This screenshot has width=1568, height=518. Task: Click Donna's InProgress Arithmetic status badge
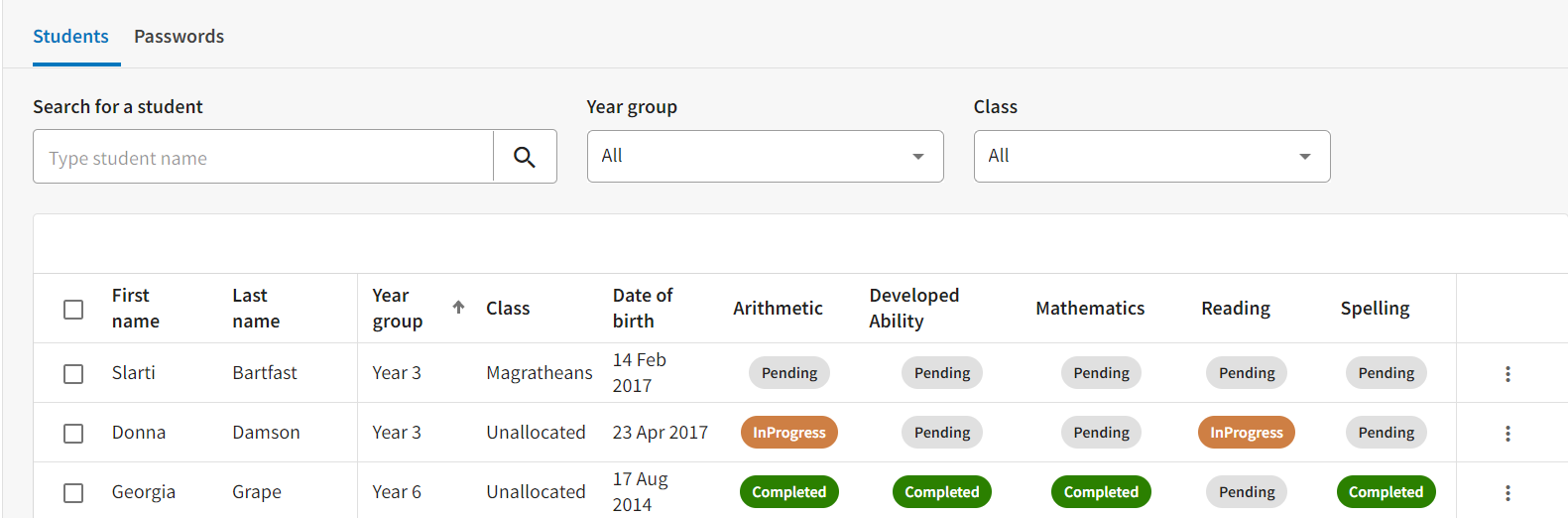tap(789, 433)
